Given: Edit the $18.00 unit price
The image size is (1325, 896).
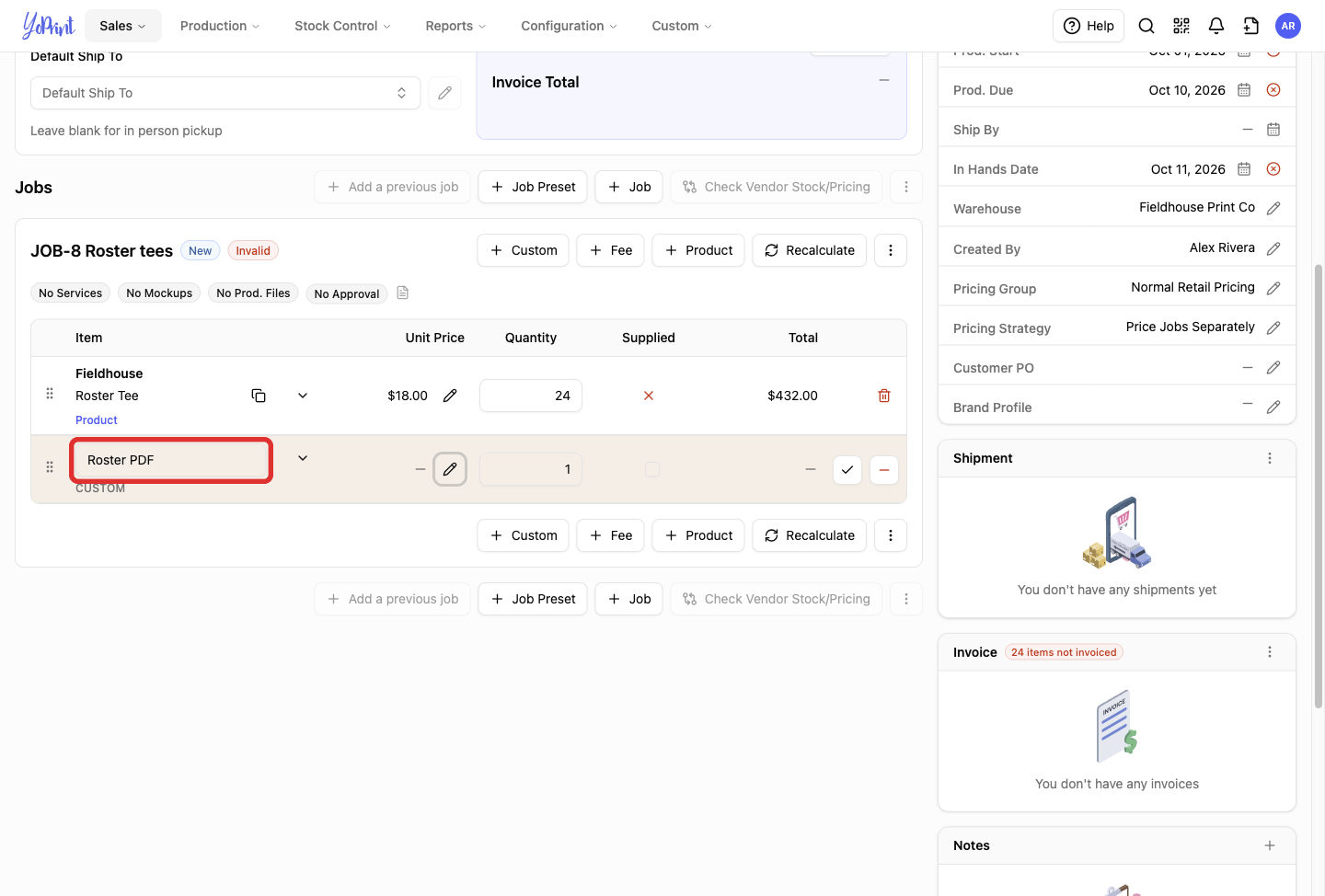Looking at the screenshot, I should pos(450,396).
